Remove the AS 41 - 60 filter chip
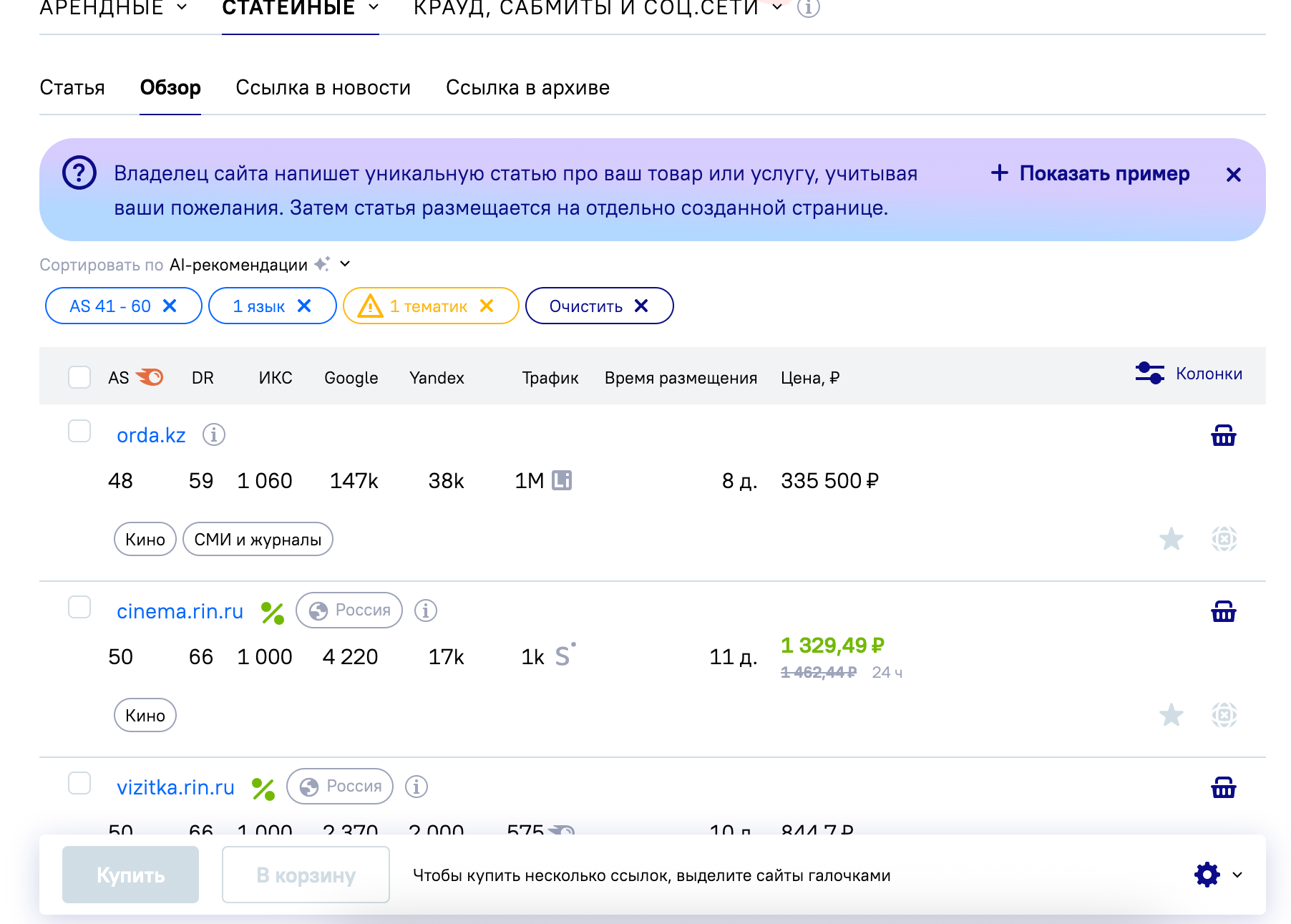Image resolution: width=1291 pixels, height=924 pixels. (x=170, y=306)
